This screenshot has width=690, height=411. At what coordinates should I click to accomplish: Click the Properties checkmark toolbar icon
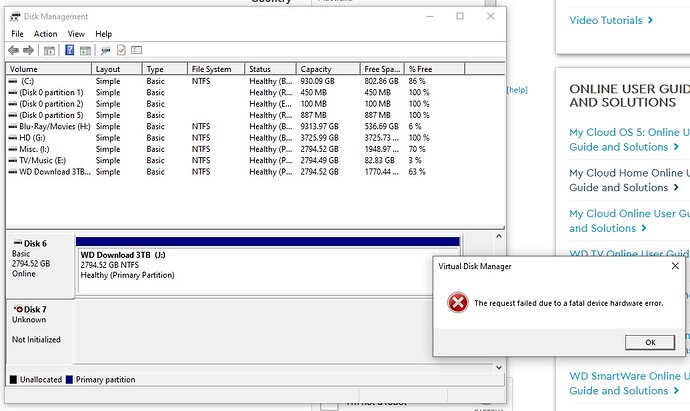click(121, 50)
